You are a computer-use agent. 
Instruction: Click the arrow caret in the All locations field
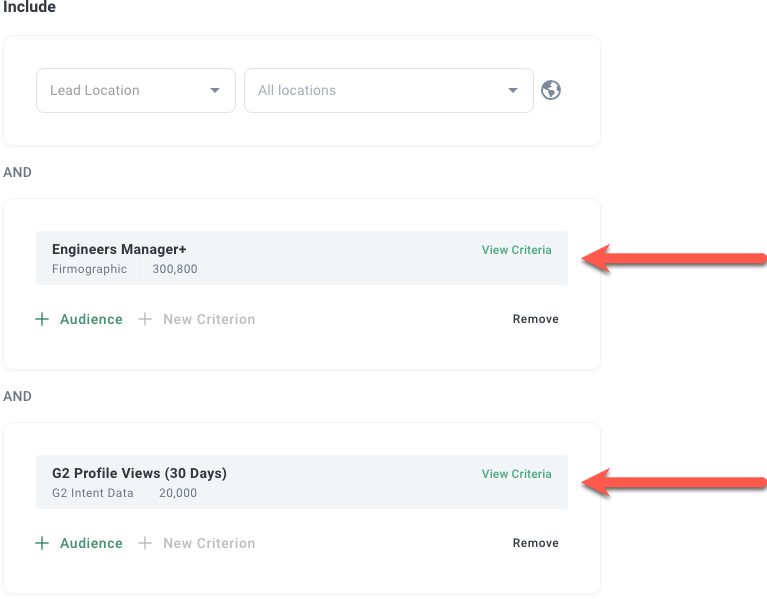(513, 91)
